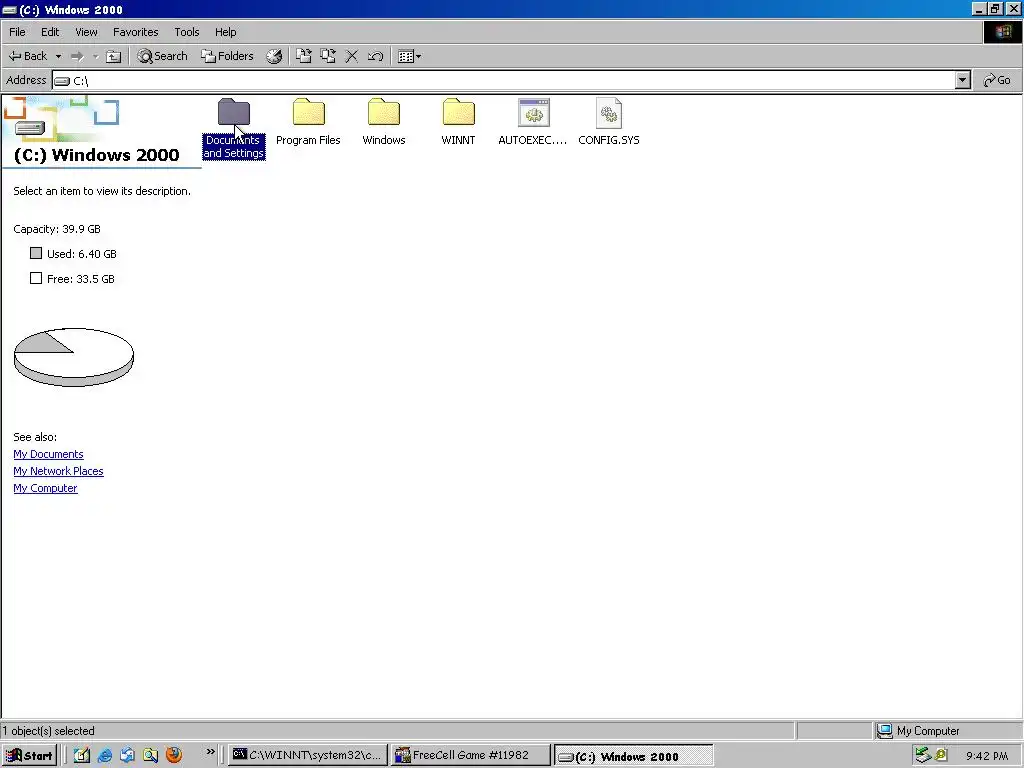
Task: Click the Forward arrow in the toolbar
Action: tap(77, 56)
